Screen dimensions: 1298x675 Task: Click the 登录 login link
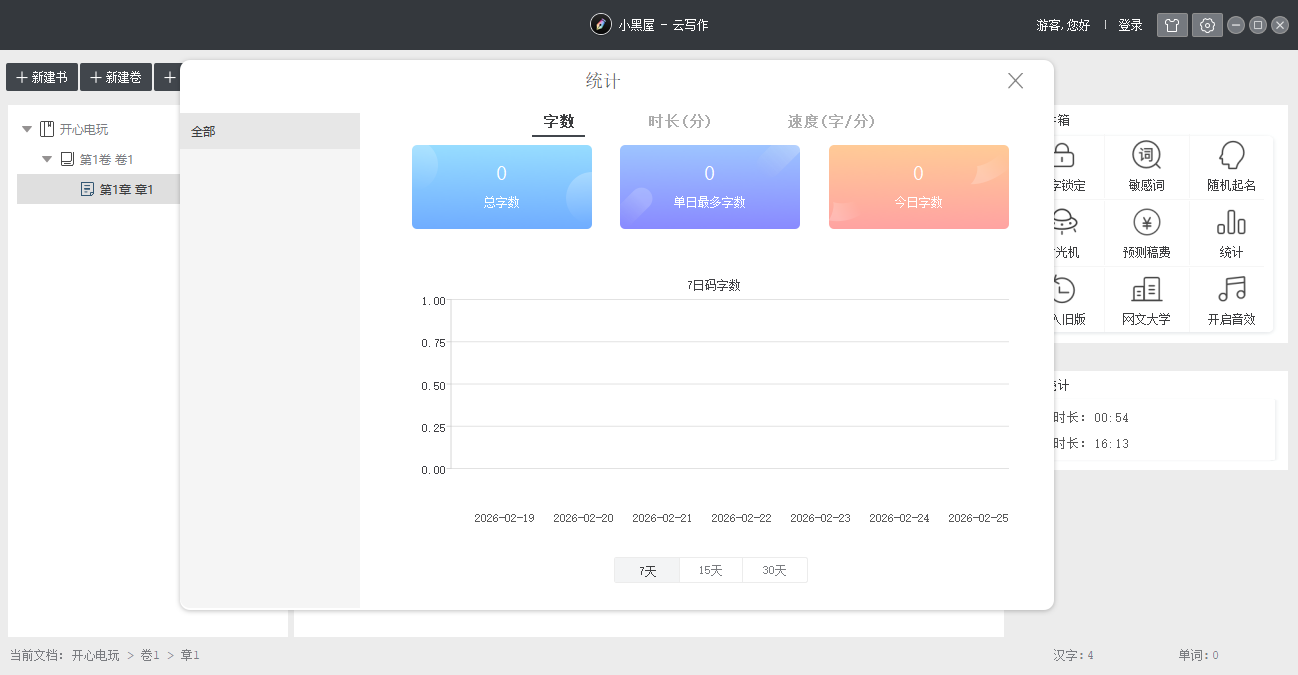(x=1130, y=24)
